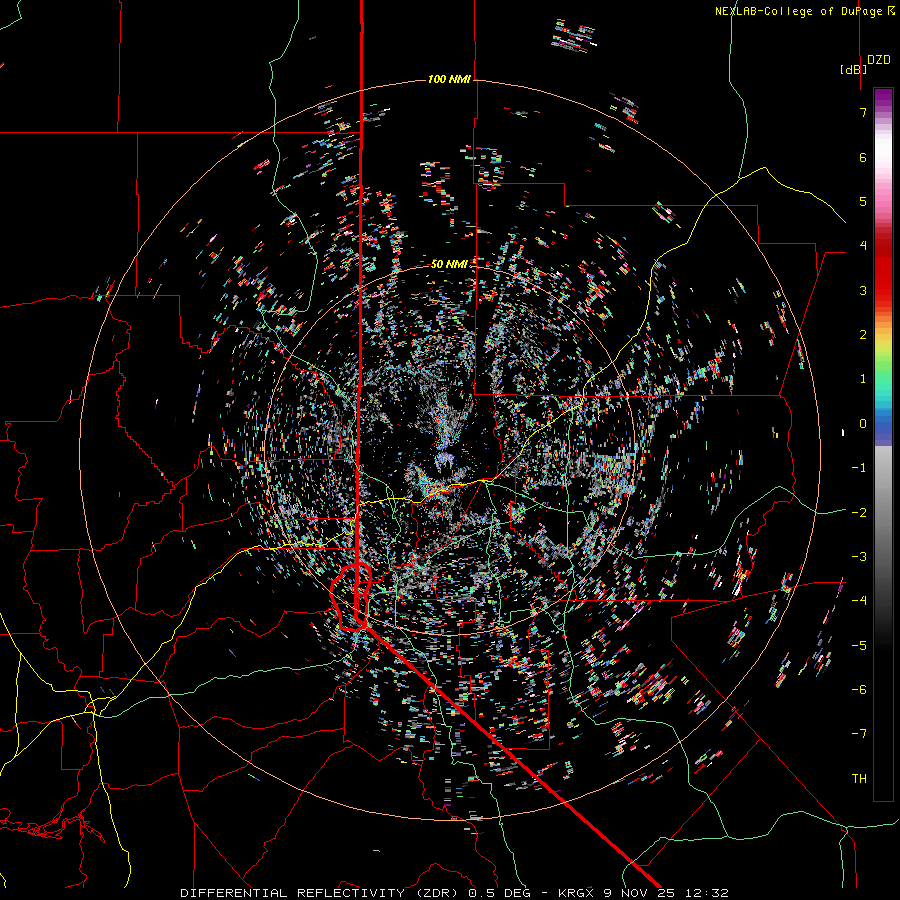Click the 2 value on the scale
The image size is (900, 900).
point(863,335)
